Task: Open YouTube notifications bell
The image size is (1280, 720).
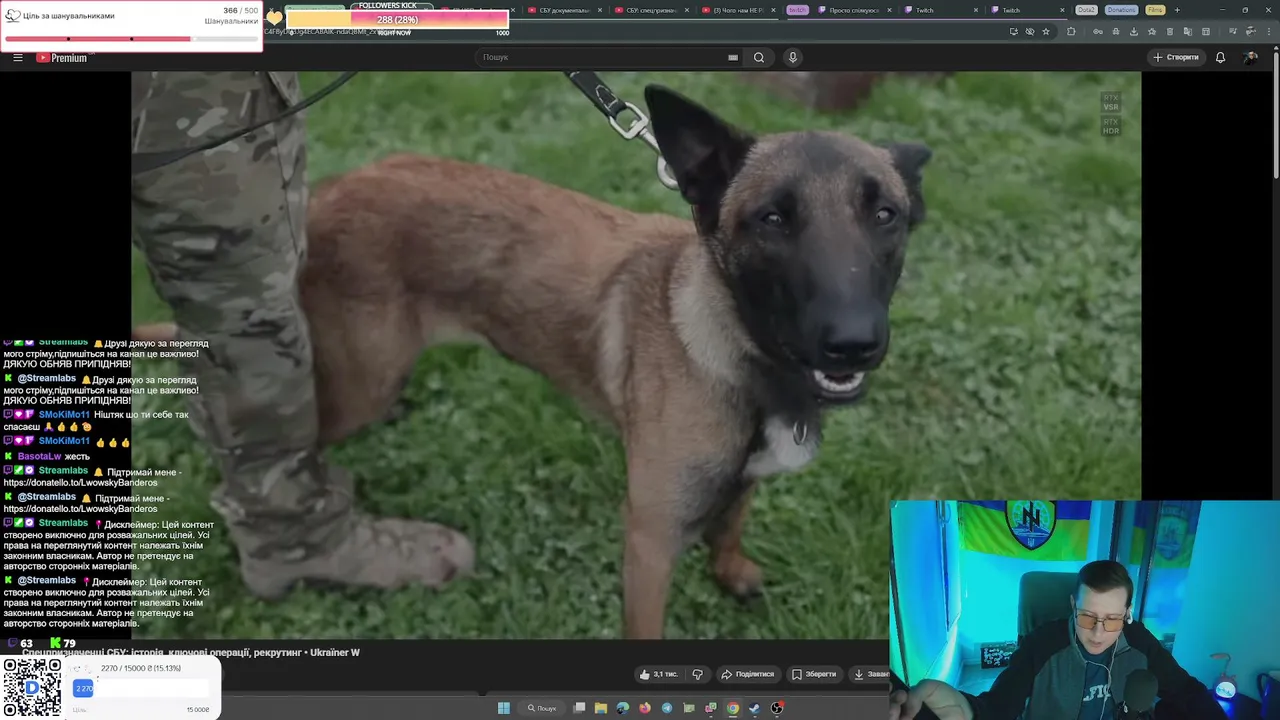Action: [x=1220, y=57]
